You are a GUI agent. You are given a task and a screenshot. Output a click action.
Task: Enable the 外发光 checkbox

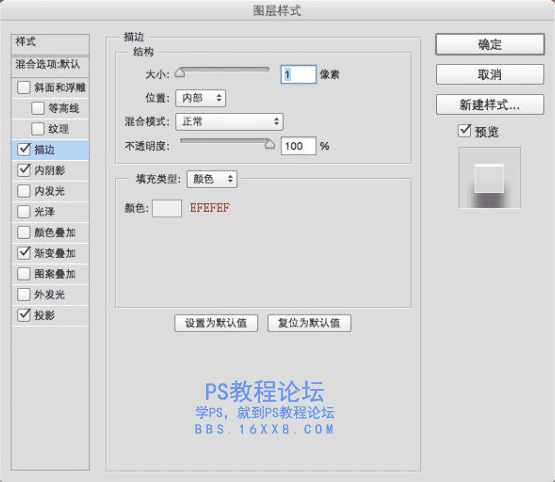(x=24, y=294)
